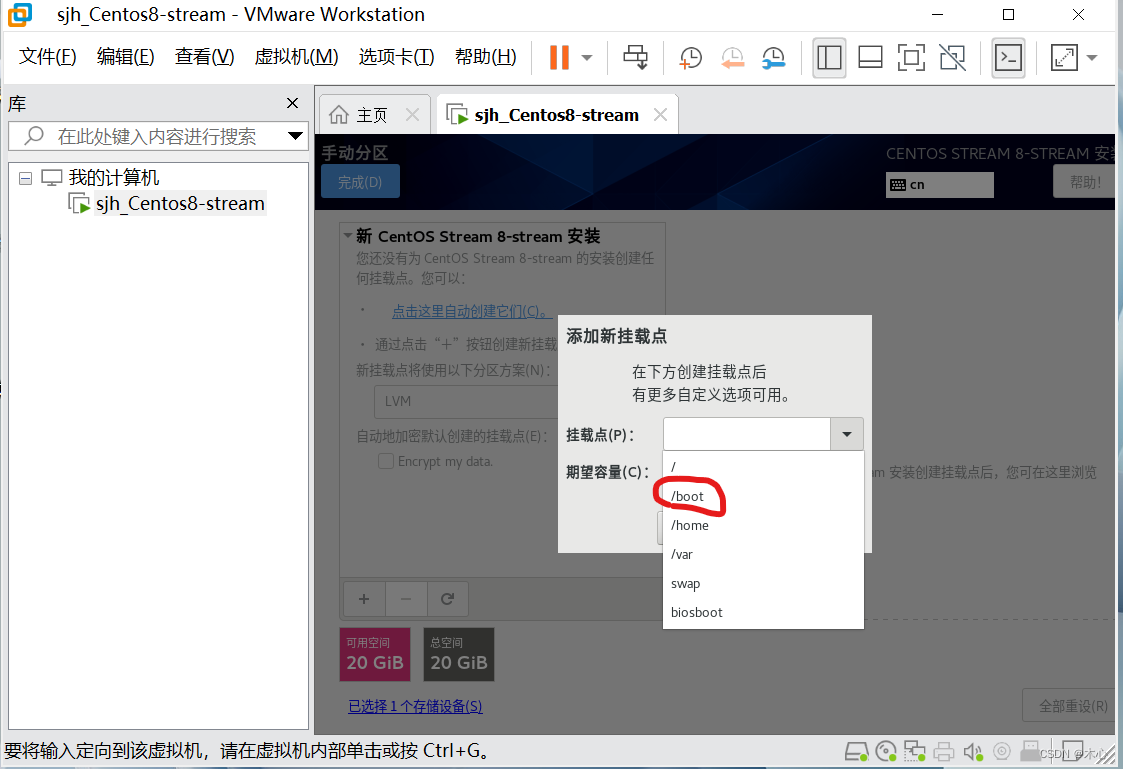Open the 选项卡(T) menu
The height and width of the screenshot is (769, 1123).
pyautogui.click(x=396, y=57)
